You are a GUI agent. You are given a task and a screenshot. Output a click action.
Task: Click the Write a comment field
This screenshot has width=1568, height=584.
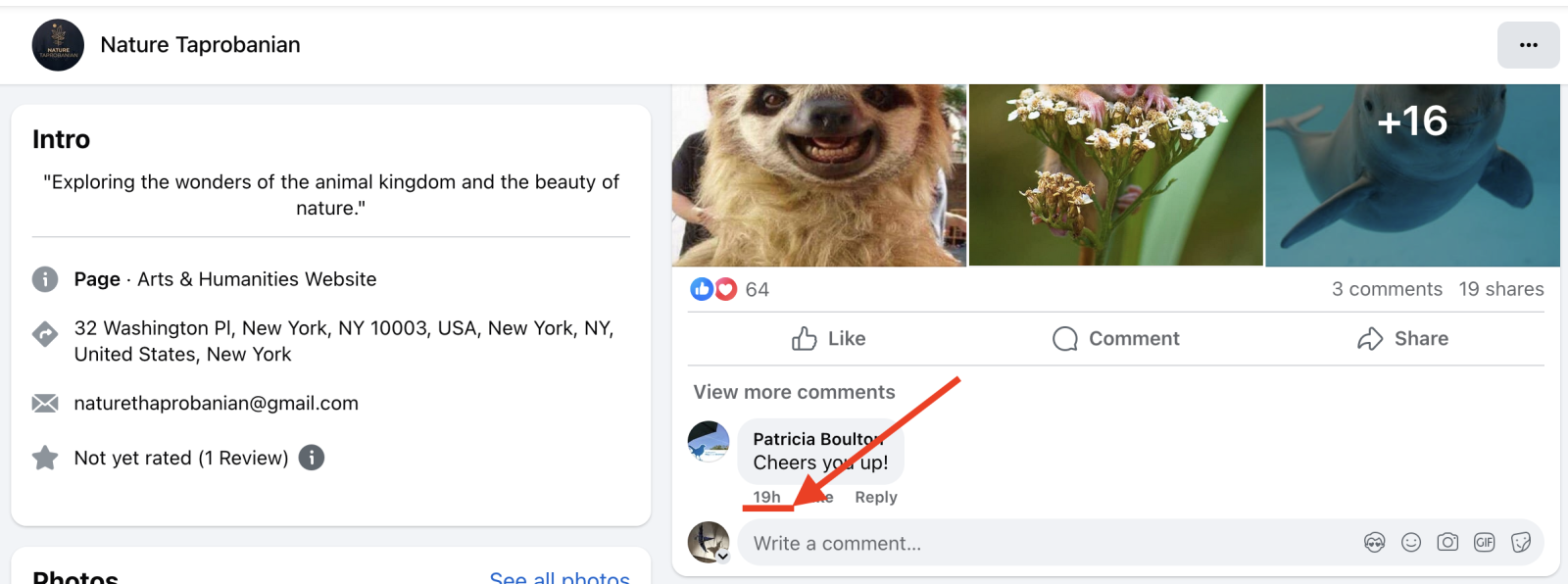click(1039, 543)
